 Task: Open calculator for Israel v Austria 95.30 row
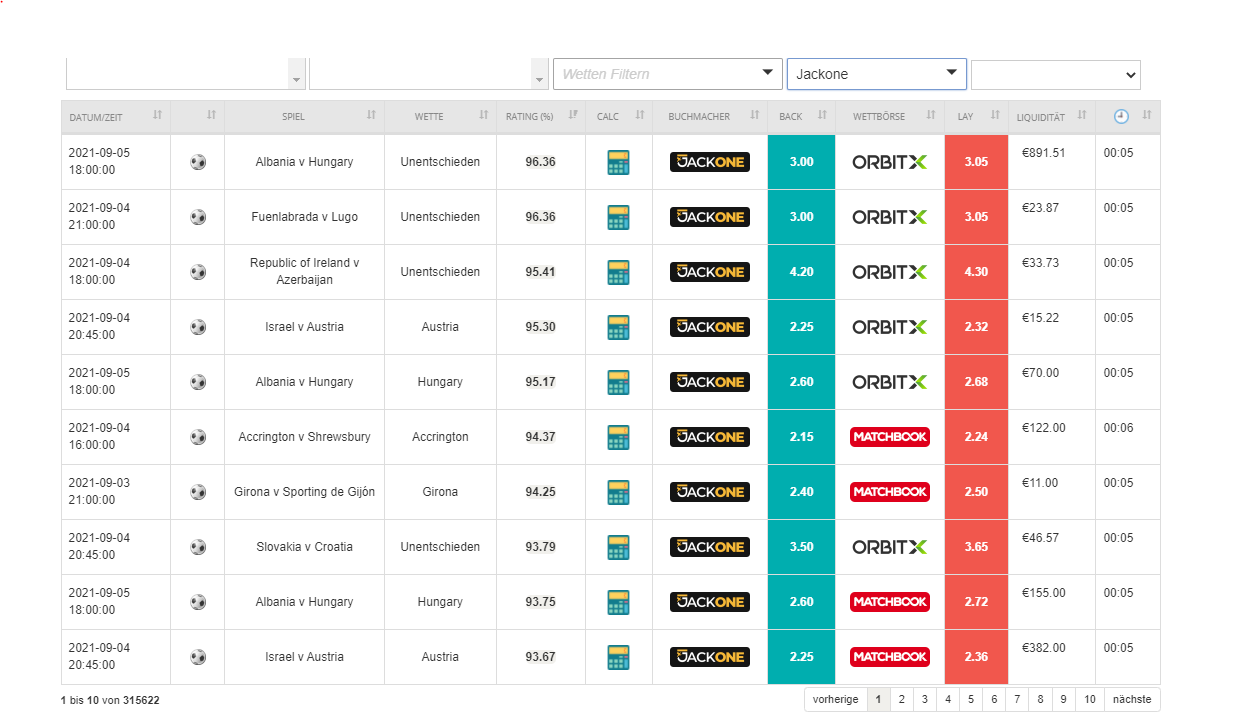[618, 327]
